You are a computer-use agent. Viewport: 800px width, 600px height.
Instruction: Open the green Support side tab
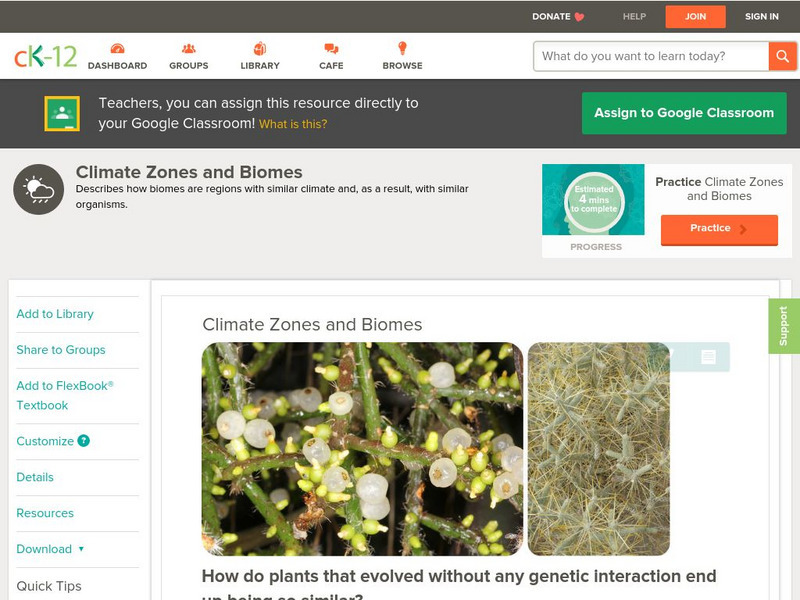[784, 326]
